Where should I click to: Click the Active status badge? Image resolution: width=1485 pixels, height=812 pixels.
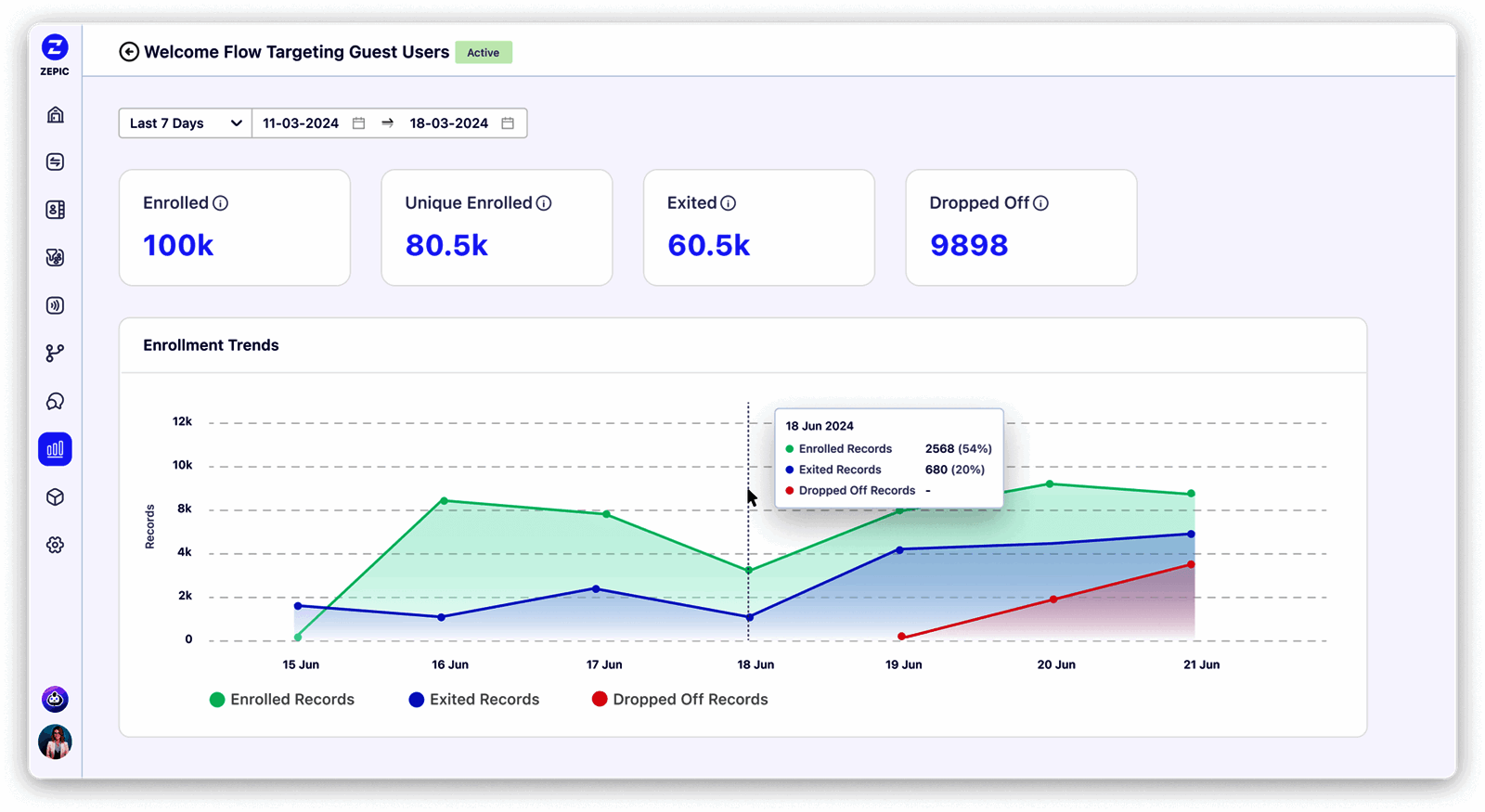click(x=484, y=53)
